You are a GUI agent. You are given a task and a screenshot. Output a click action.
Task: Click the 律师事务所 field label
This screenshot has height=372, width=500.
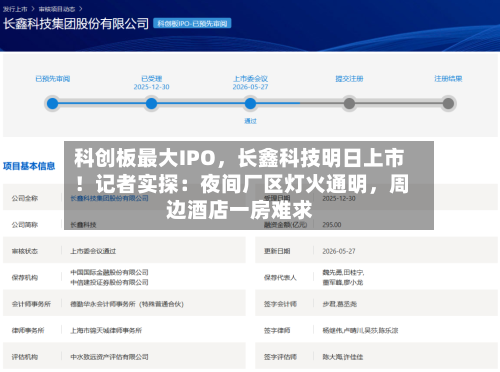(28, 330)
